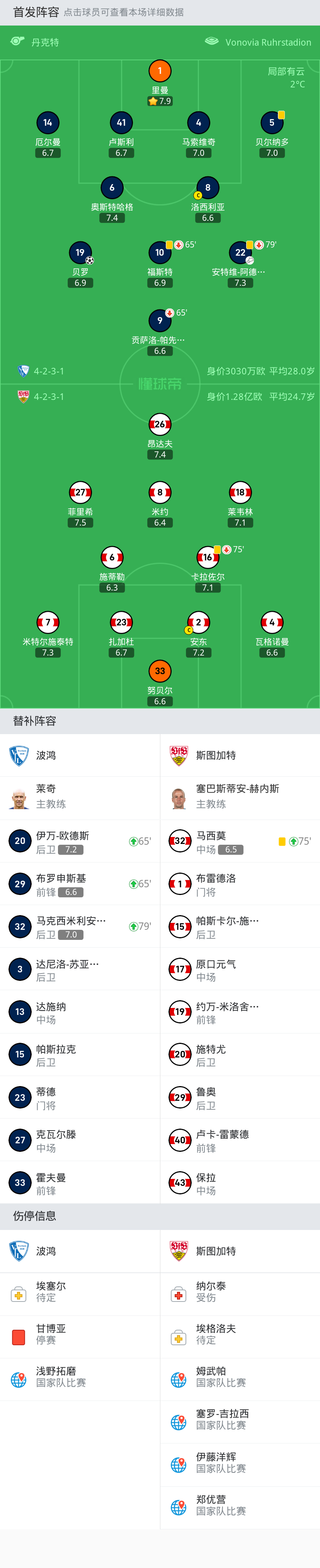This screenshot has width=320, height=1568.
Task: Tap Stuttgart keeper 努贝尔 number 33
Action: pyautogui.click(x=160, y=671)
